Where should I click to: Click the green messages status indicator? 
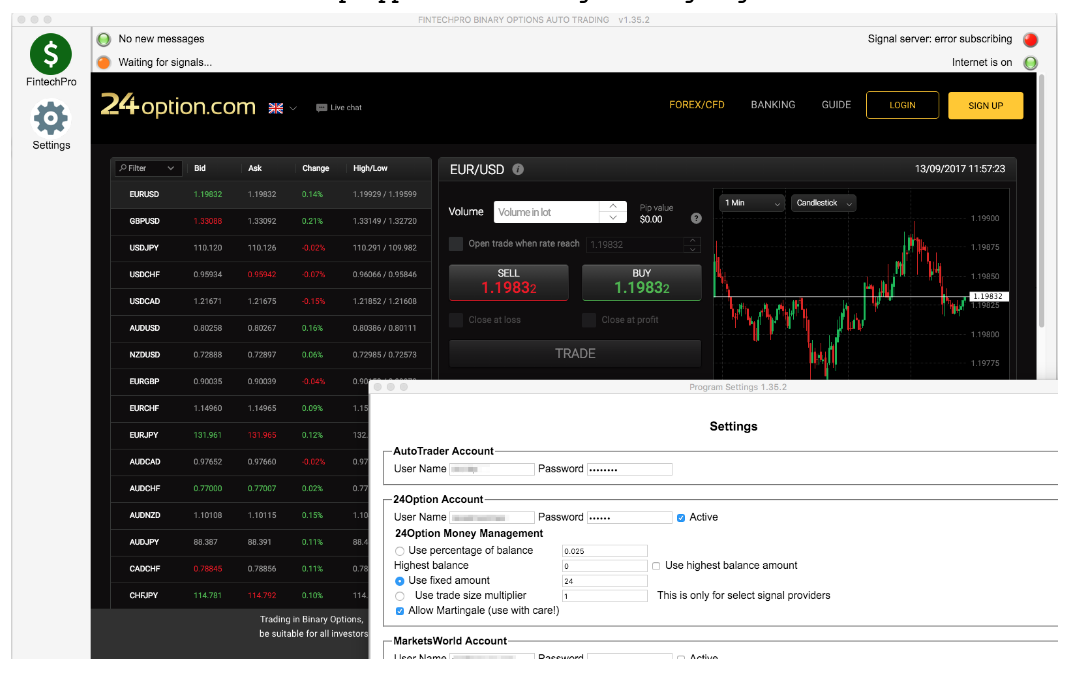104,40
